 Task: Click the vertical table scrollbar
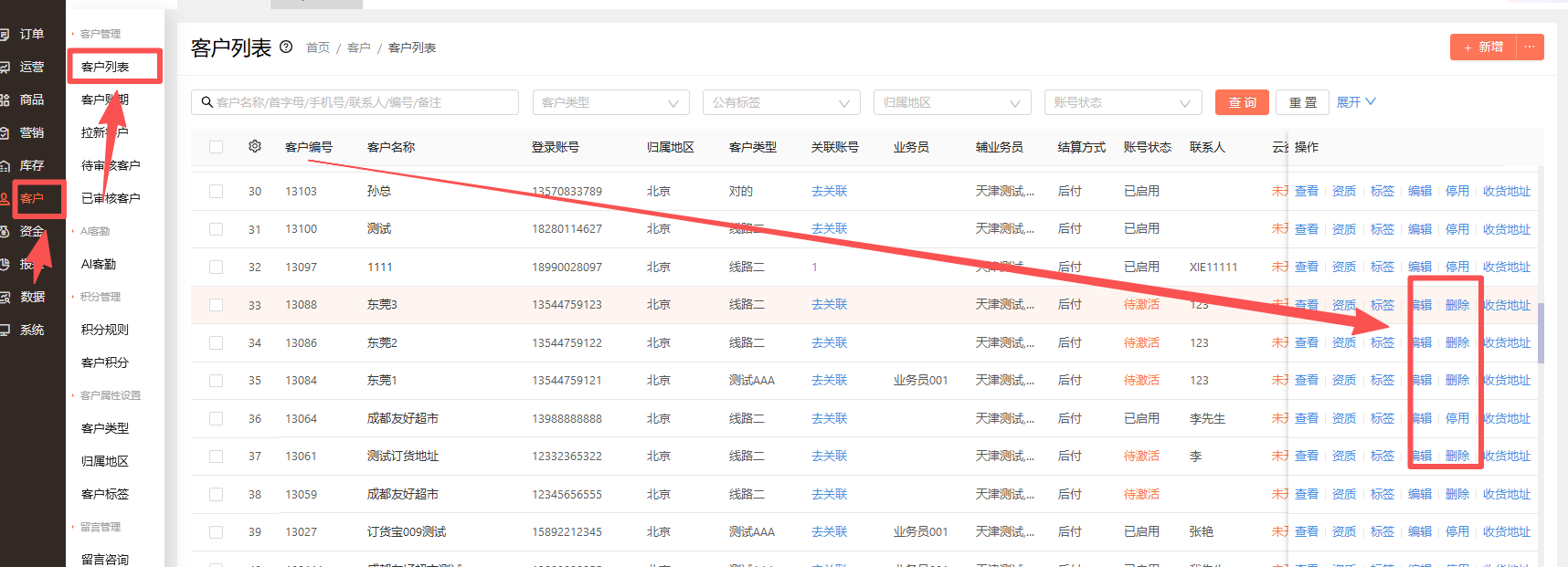(1541, 333)
